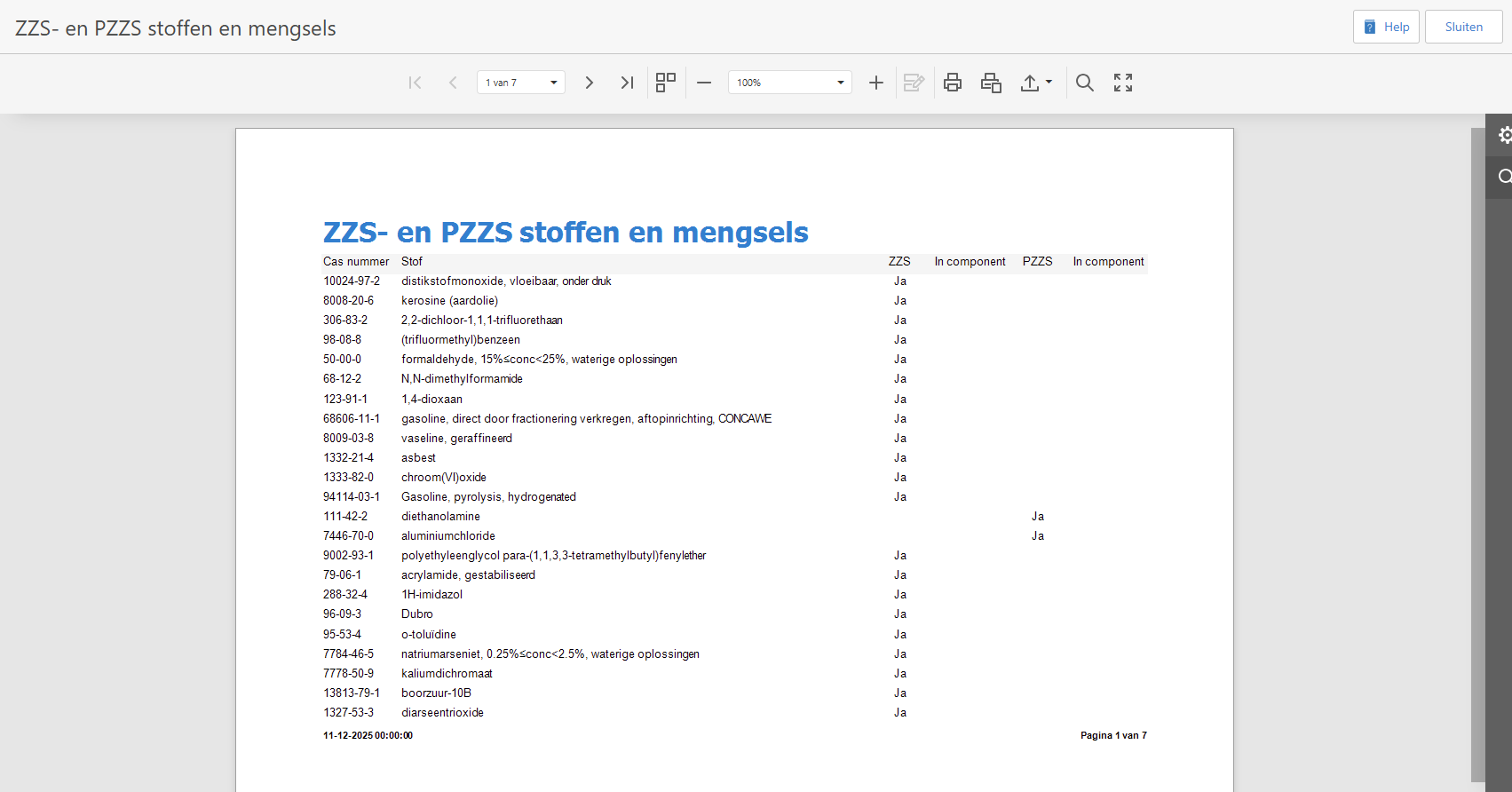Click the Sluiten button
The image size is (1512, 792).
click(x=1463, y=27)
